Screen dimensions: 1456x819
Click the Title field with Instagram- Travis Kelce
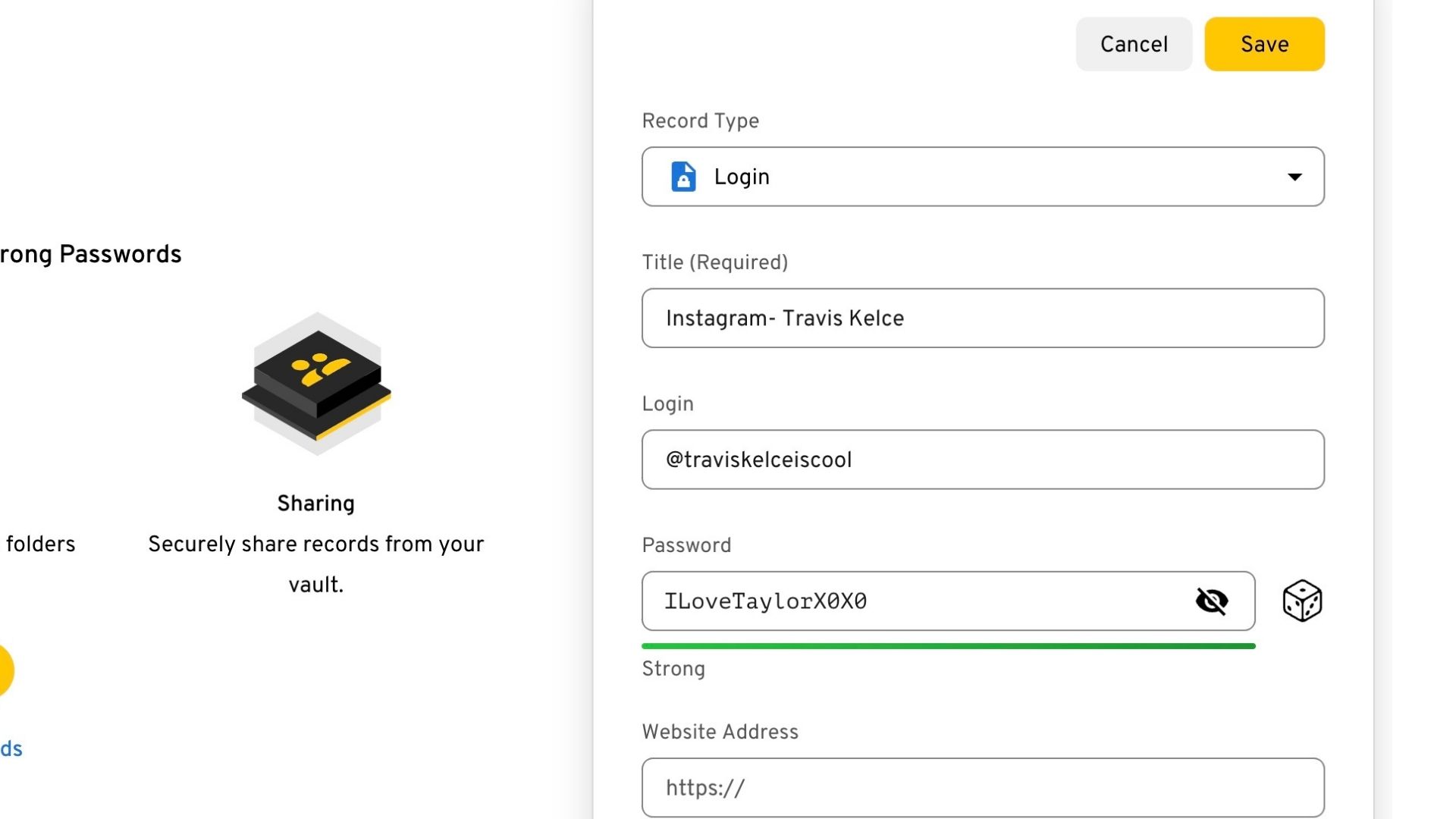click(x=983, y=318)
